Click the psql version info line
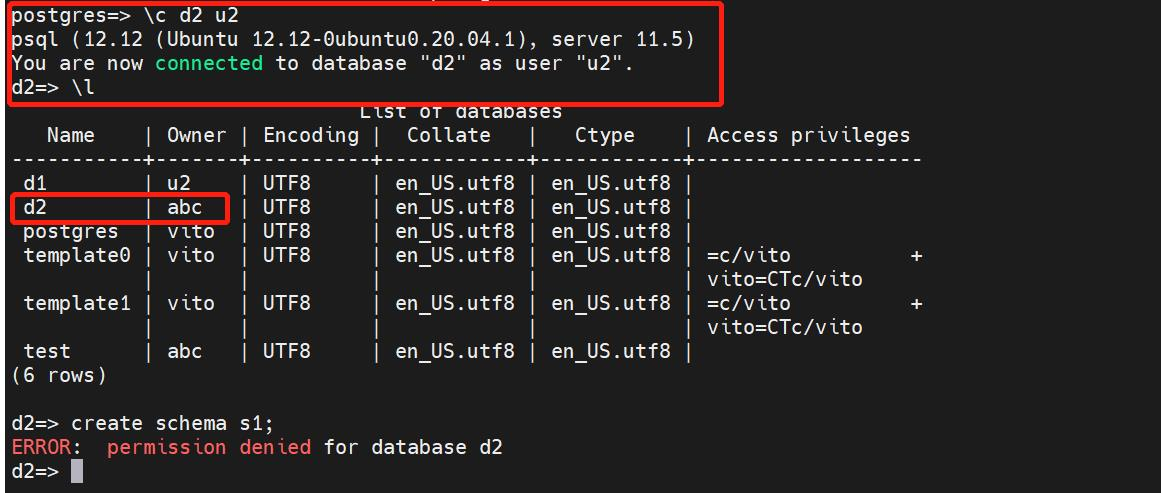 point(353,39)
